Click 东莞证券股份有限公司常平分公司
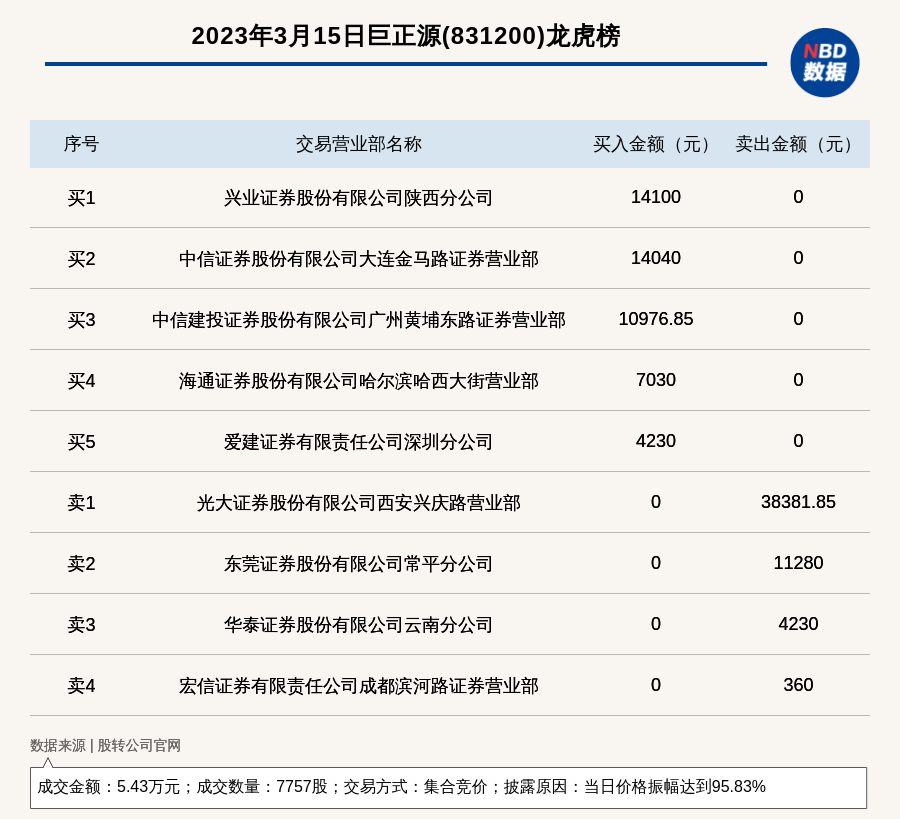The width and height of the screenshot is (900, 819). (359, 564)
